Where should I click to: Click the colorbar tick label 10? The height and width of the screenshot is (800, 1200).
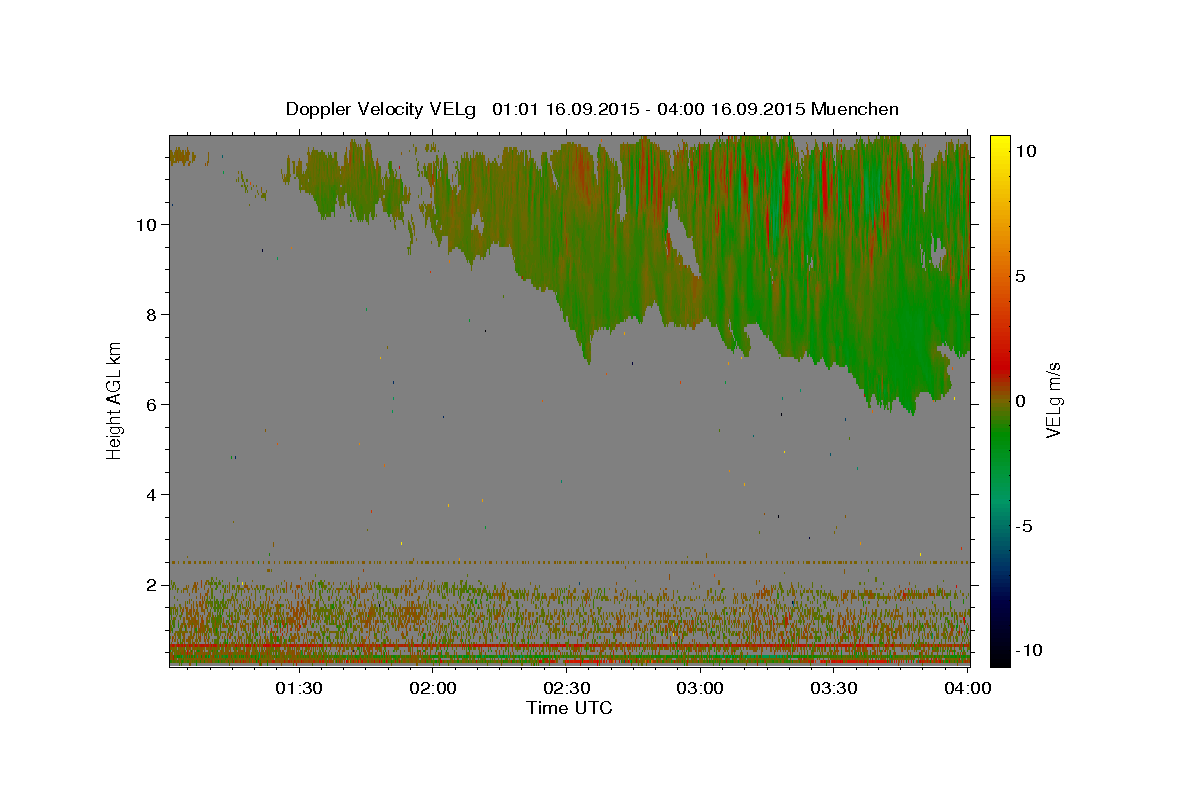pyautogui.click(x=1026, y=150)
